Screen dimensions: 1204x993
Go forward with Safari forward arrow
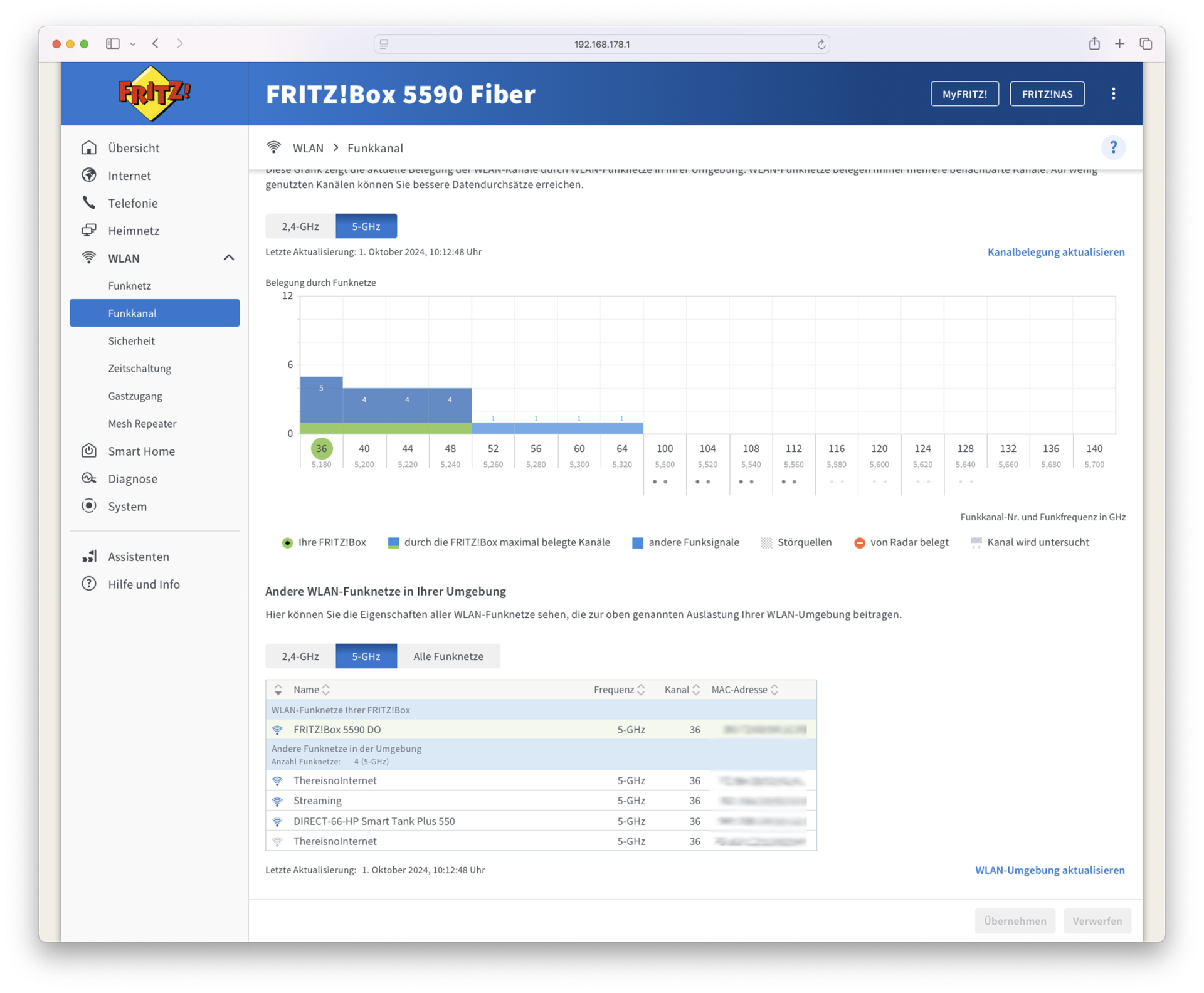pyautogui.click(x=180, y=43)
